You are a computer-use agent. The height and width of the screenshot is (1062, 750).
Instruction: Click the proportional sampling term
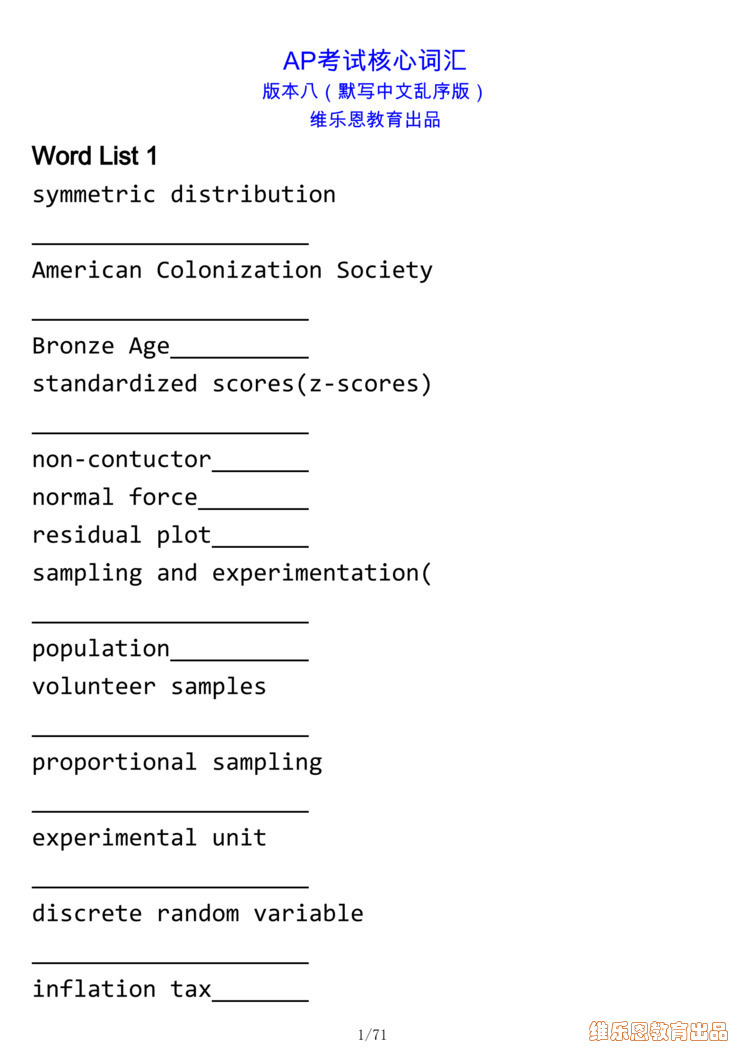point(177,763)
